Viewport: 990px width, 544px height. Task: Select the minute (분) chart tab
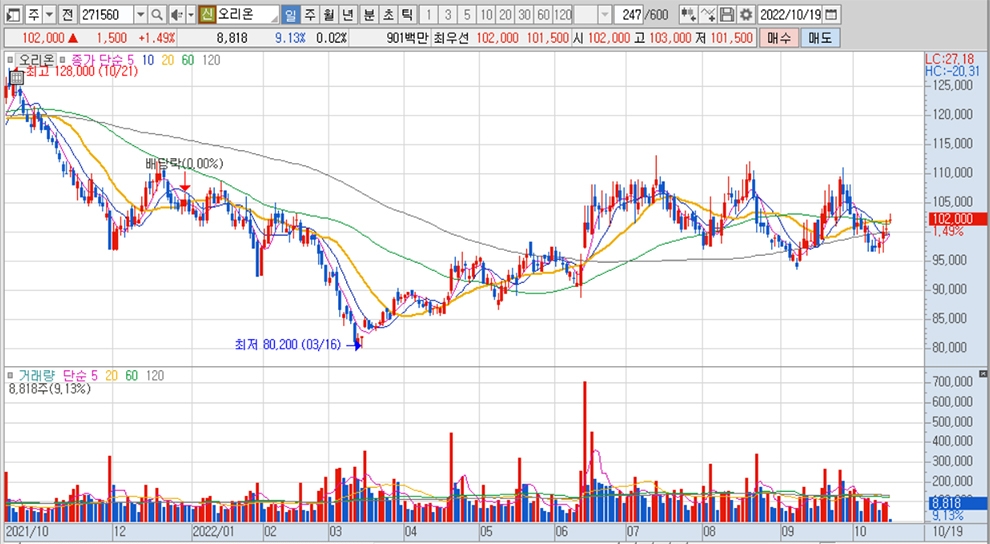click(368, 15)
